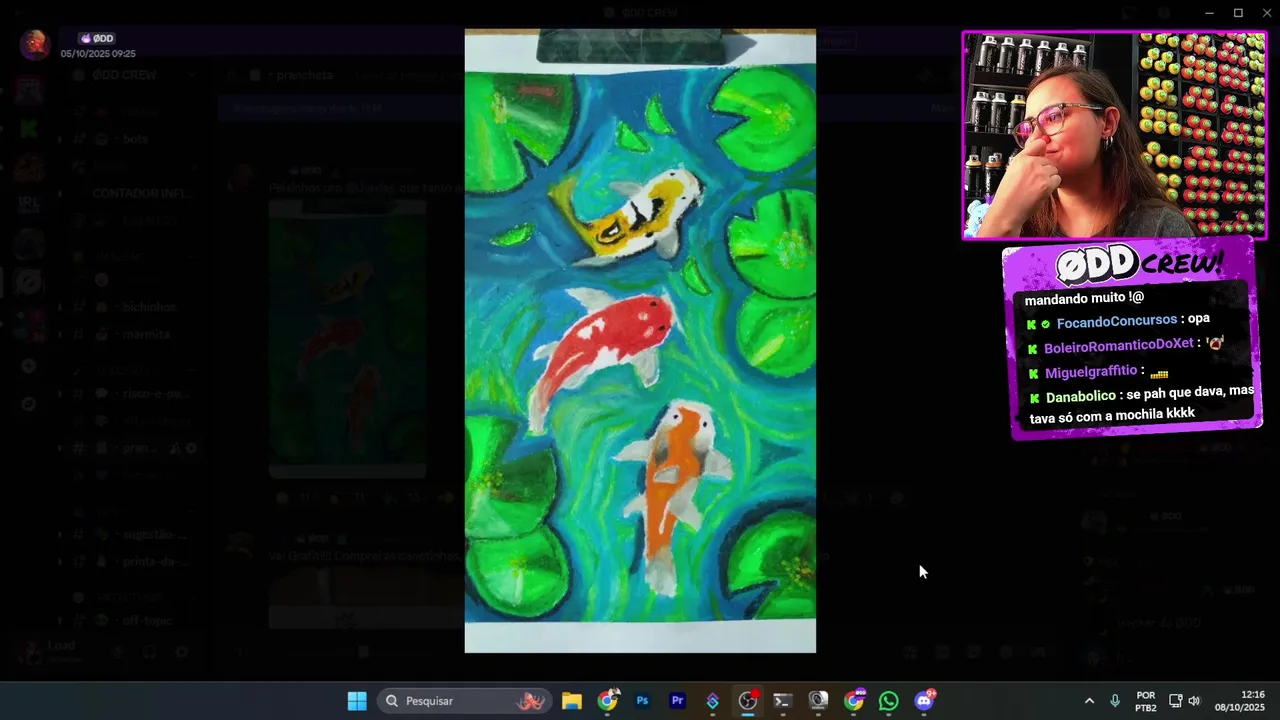The height and width of the screenshot is (720, 1280).
Task: Click the microphone tray icon
Action: pos(1115,701)
